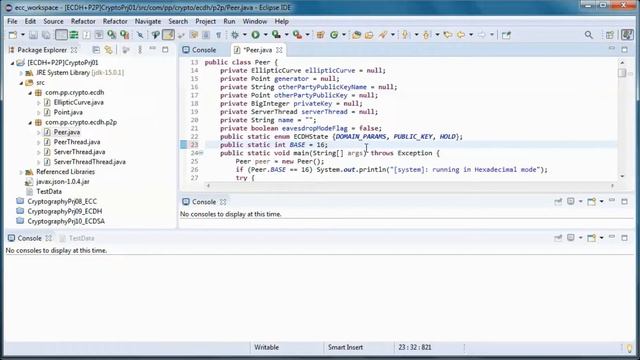Screen dimensions: 640x360
Task: Click the New Java Class icon
Action: point(334,35)
